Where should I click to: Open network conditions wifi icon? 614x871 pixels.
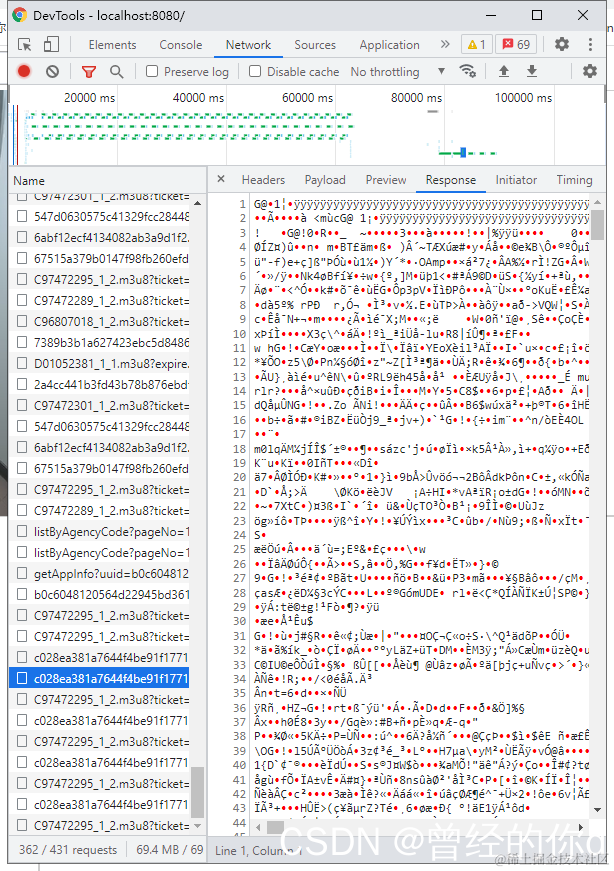pyautogui.click(x=467, y=71)
